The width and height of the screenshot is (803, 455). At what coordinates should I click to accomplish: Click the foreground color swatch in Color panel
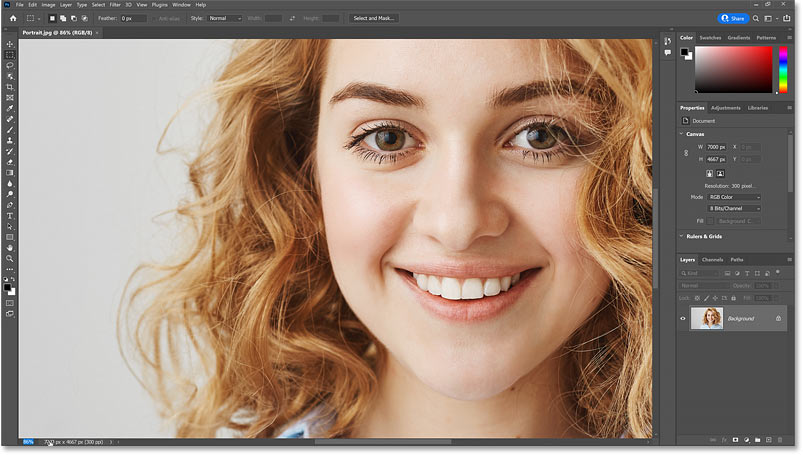[x=684, y=52]
